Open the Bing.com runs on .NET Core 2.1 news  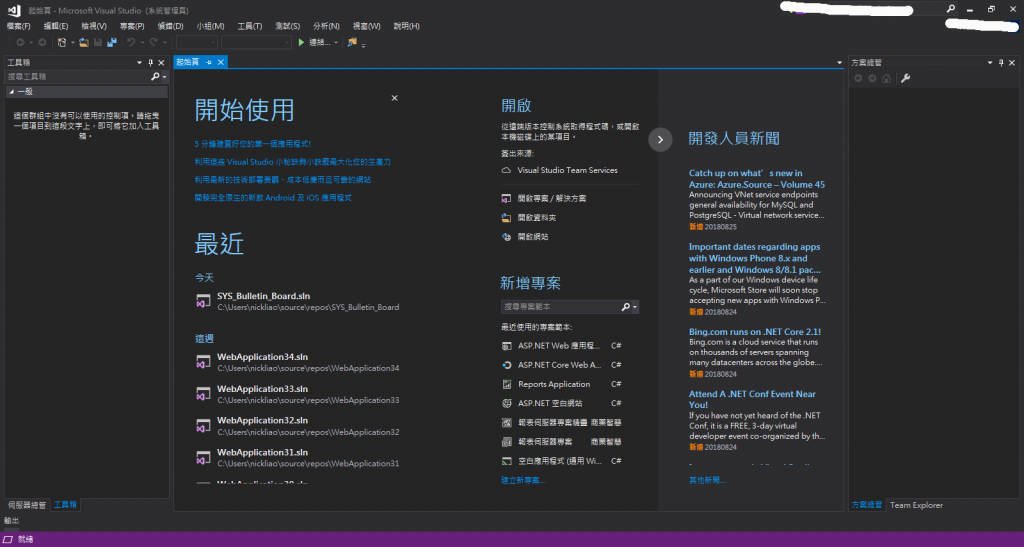pyautogui.click(x=755, y=332)
